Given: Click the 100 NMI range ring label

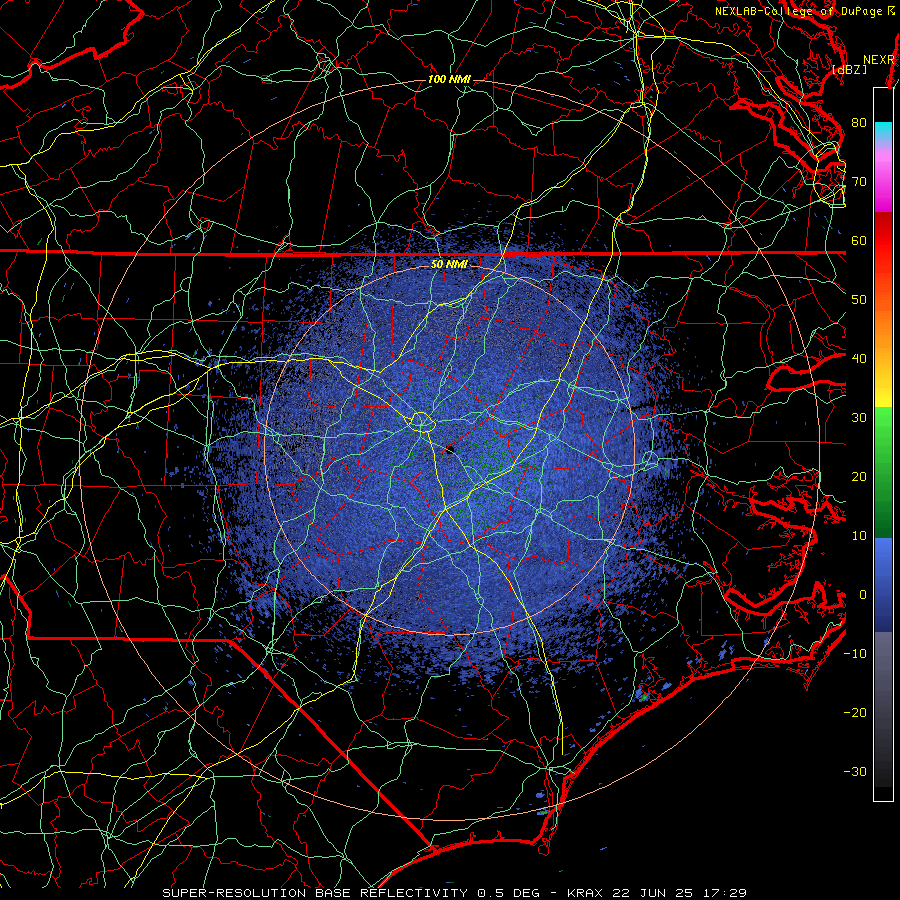Looking at the screenshot, I should 449,79.
